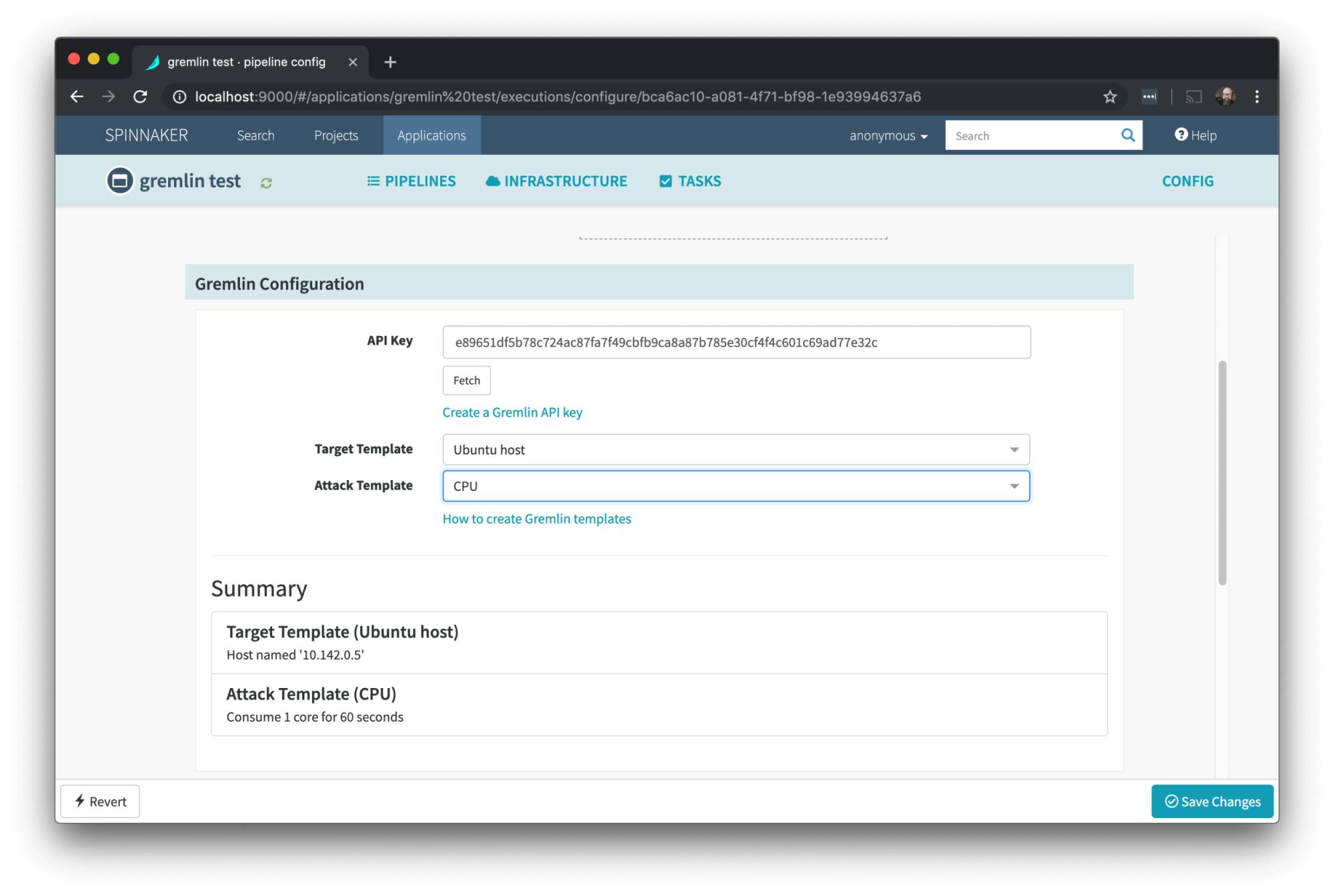Click the text Consume 1 core for 60 seconds

pos(315,717)
